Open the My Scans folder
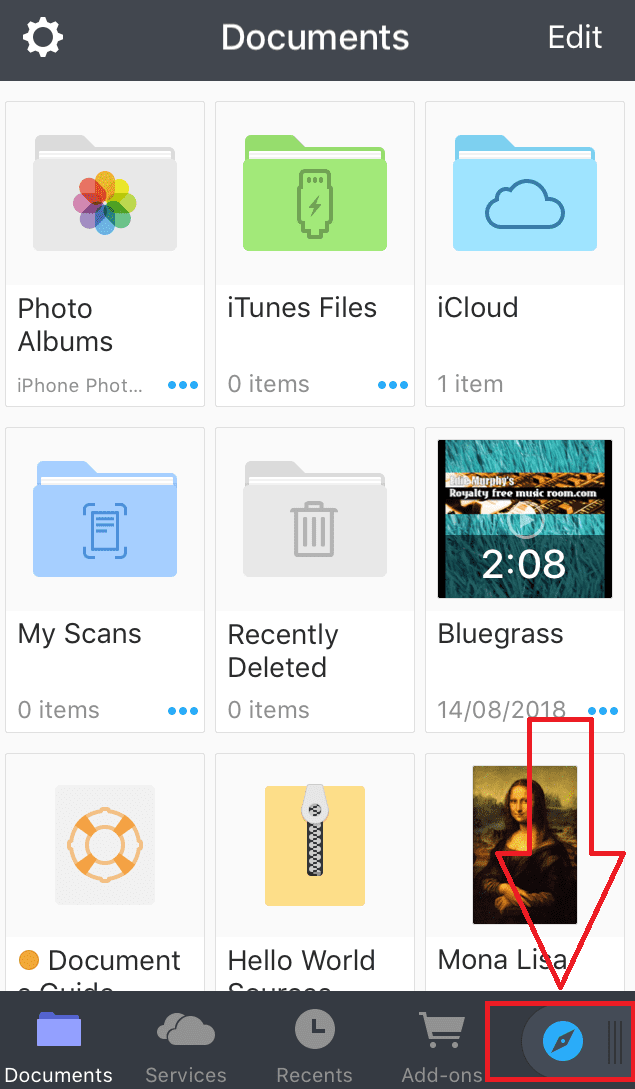Viewport: 635px width, 1089px height. (105, 520)
